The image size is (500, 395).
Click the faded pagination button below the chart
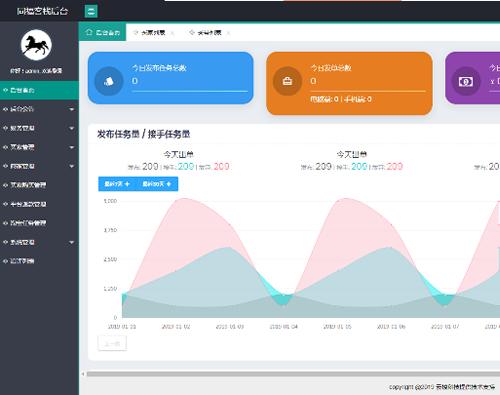click(x=112, y=343)
